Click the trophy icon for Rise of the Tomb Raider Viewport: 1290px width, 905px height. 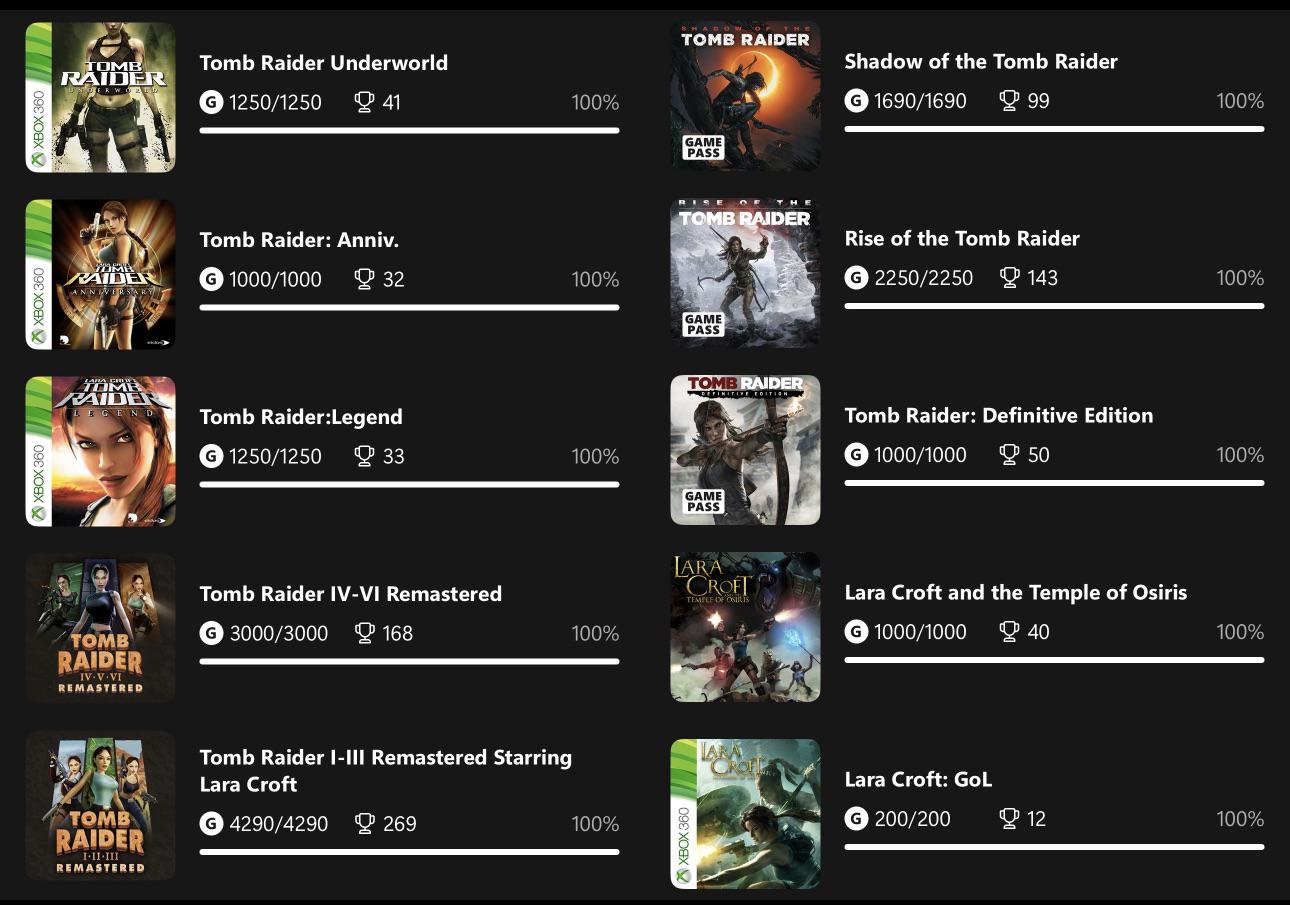click(x=1010, y=278)
